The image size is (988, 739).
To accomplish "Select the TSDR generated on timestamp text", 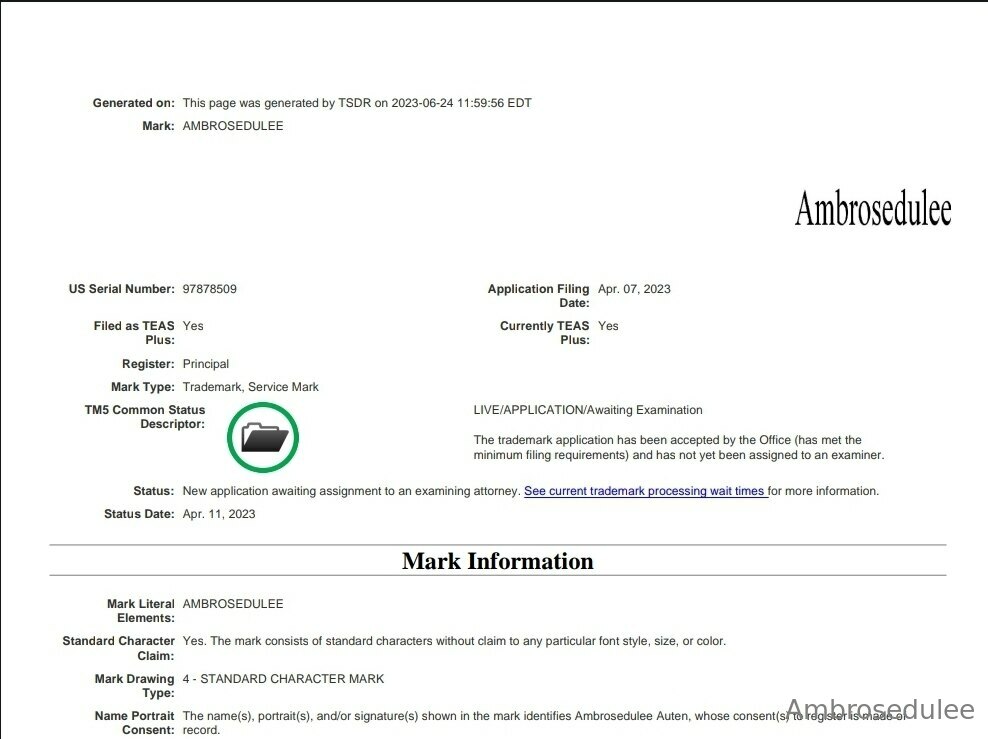I will click(x=357, y=103).
